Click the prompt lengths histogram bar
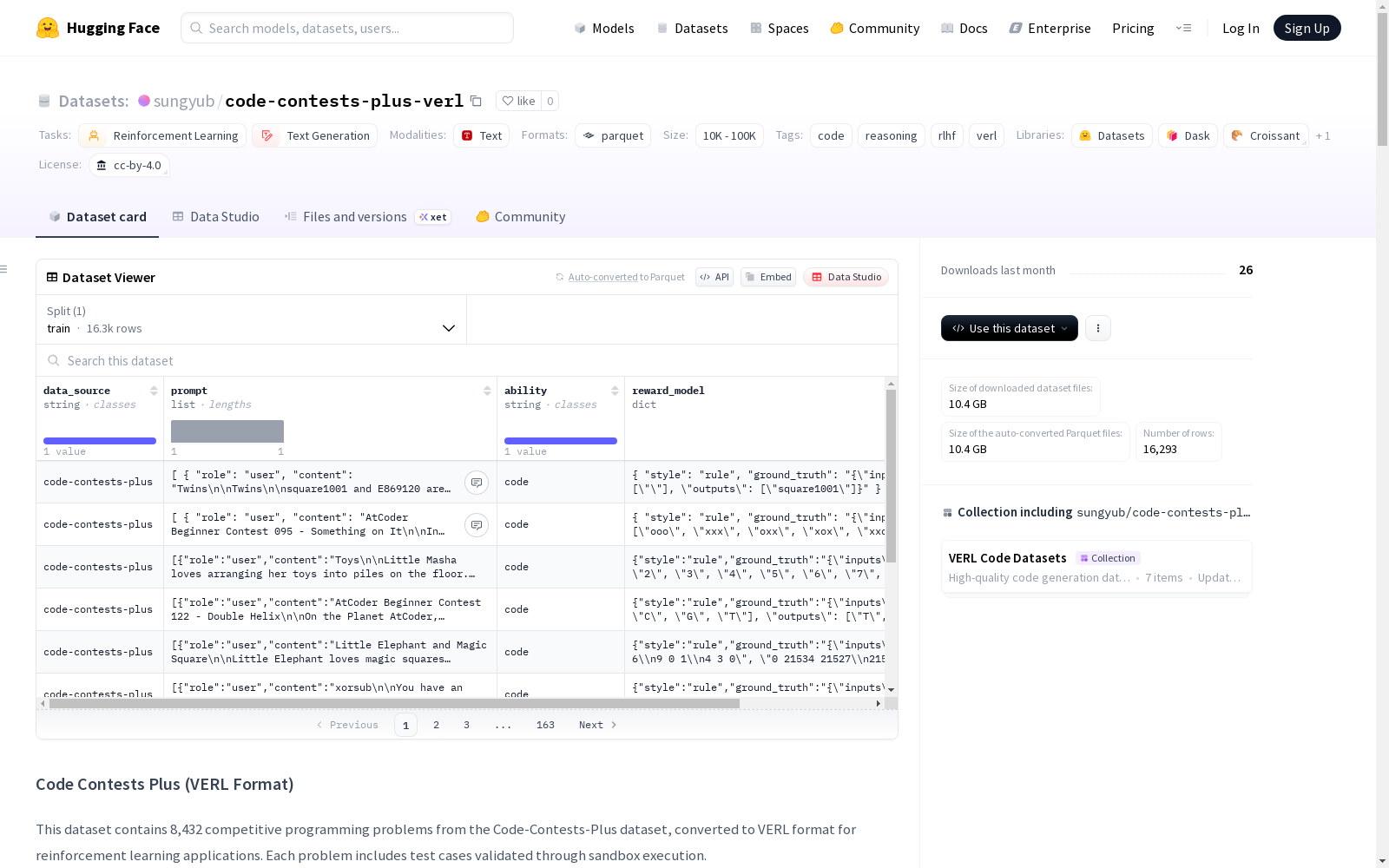This screenshot has width=1389, height=868. [x=227, y=431]
